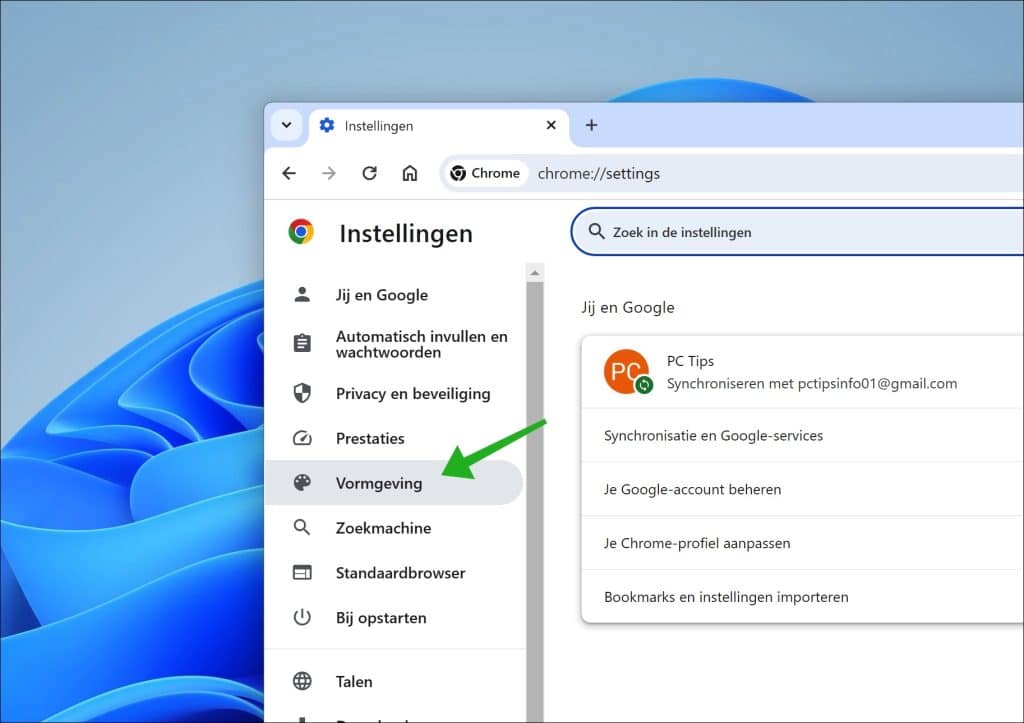Image resolution: width=1024 pixels, height=723 pixels.
Task: Click the clipboard icon for autofill
Action: [302, 344]
